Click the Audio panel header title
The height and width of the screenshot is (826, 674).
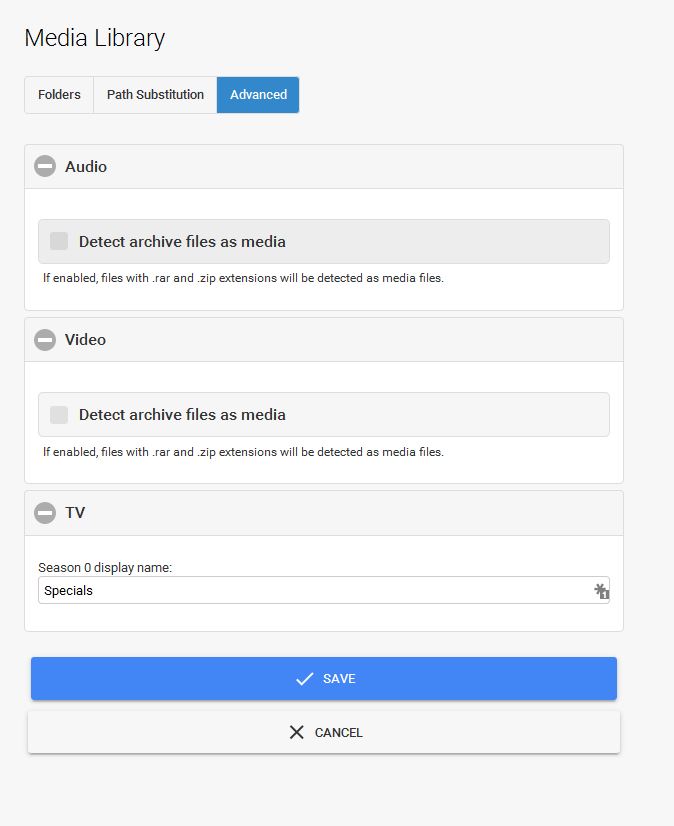click(x=86, y=167)
